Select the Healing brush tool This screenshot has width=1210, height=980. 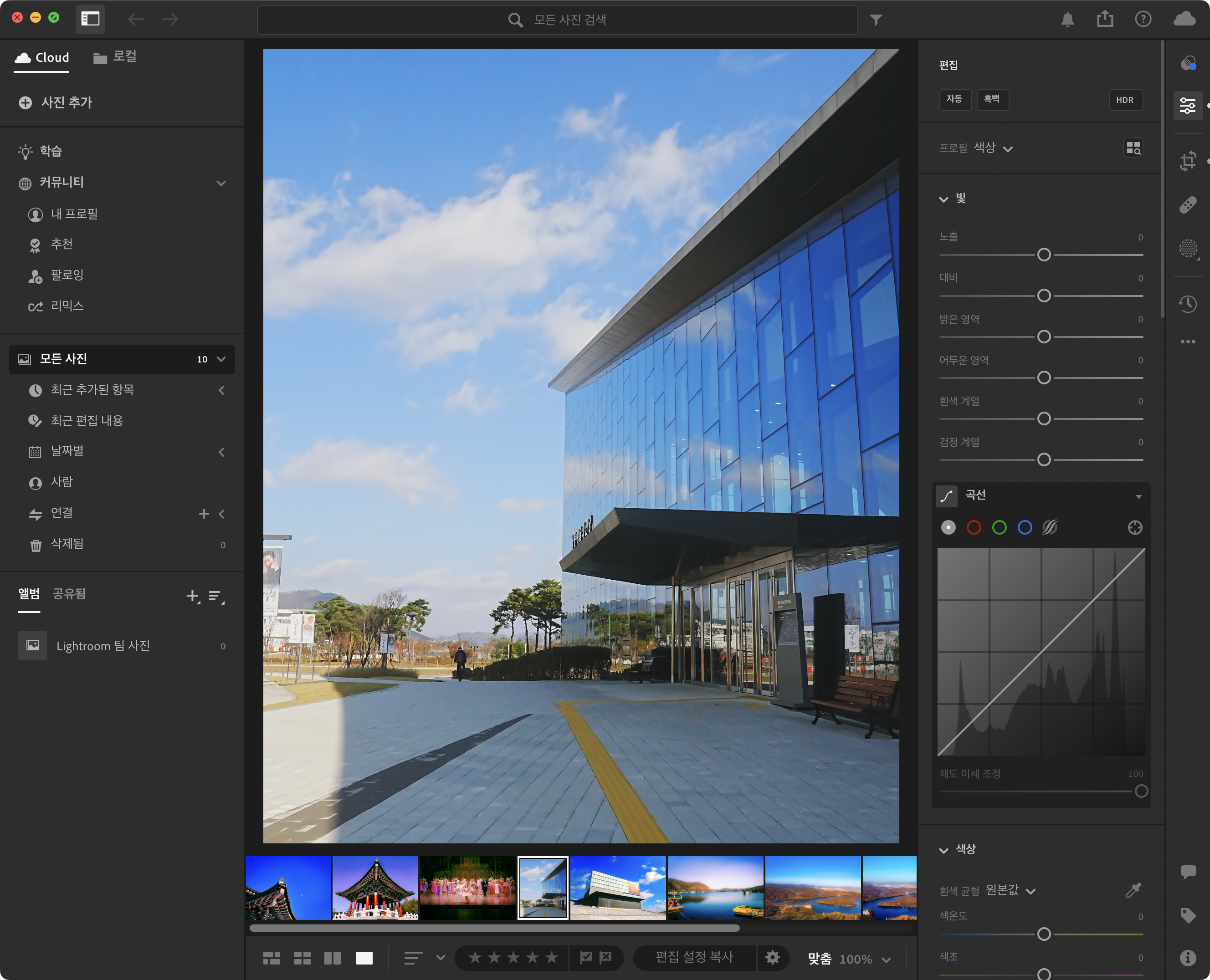point(1188,205)
